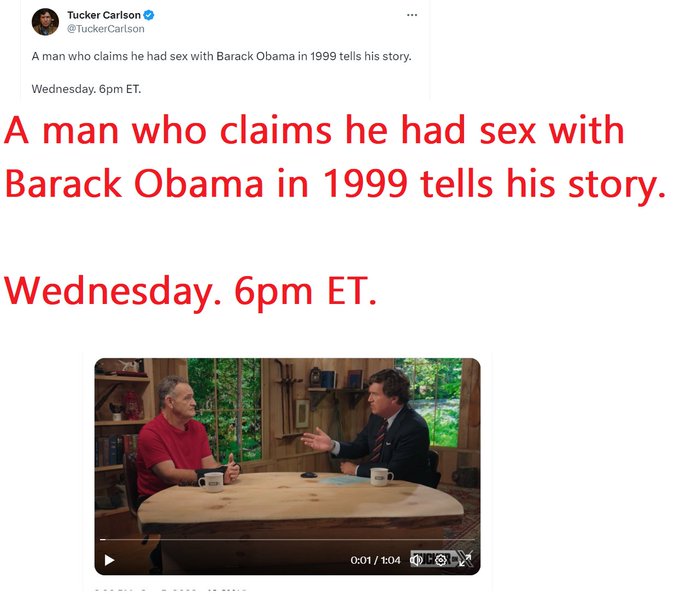Open the tweet's three-dot more menu

pos(412,15)
